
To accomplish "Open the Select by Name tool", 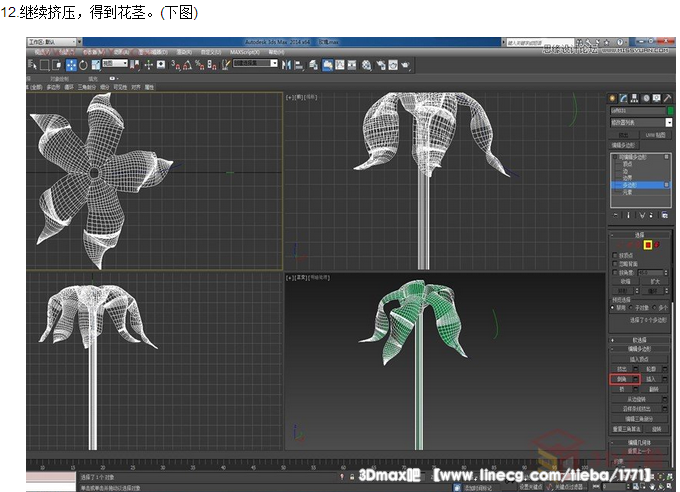I will (x=33, y=65).
